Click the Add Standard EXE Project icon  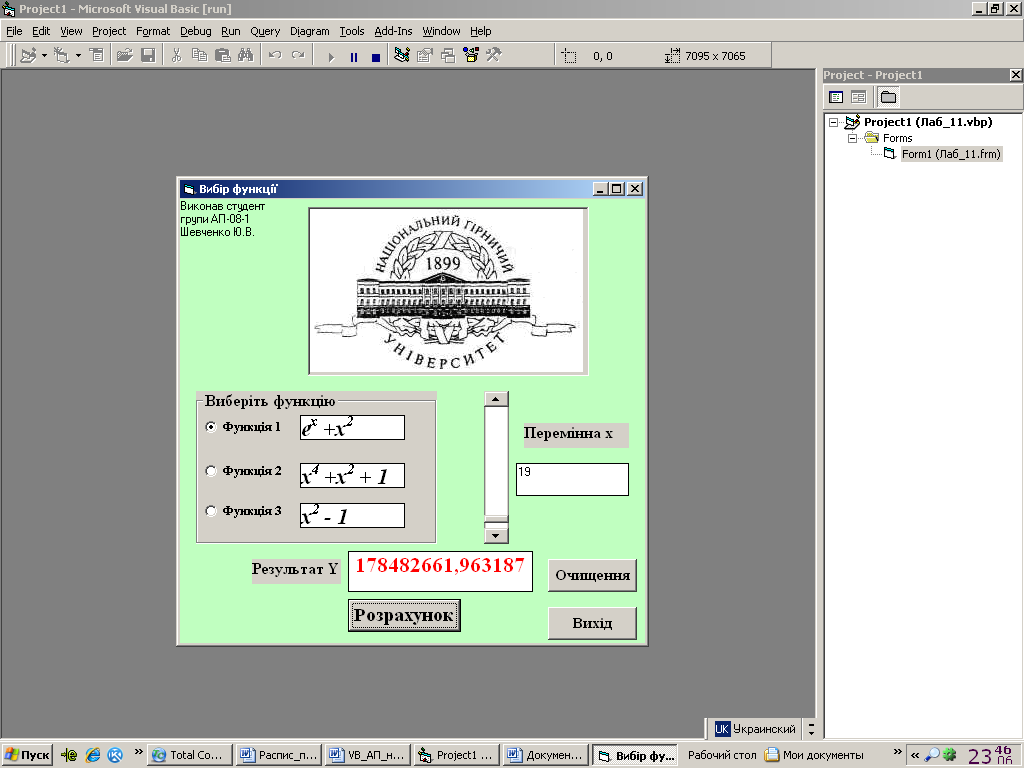27,56
